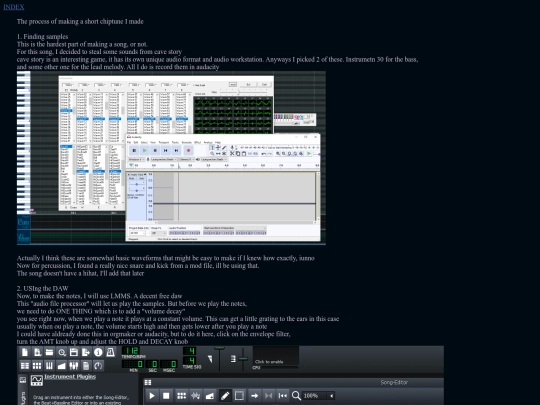The height and width of the screenshot is (405, 540).
Task: Open the recording device dropdown in Audacity
Action: tap(164, 159)
